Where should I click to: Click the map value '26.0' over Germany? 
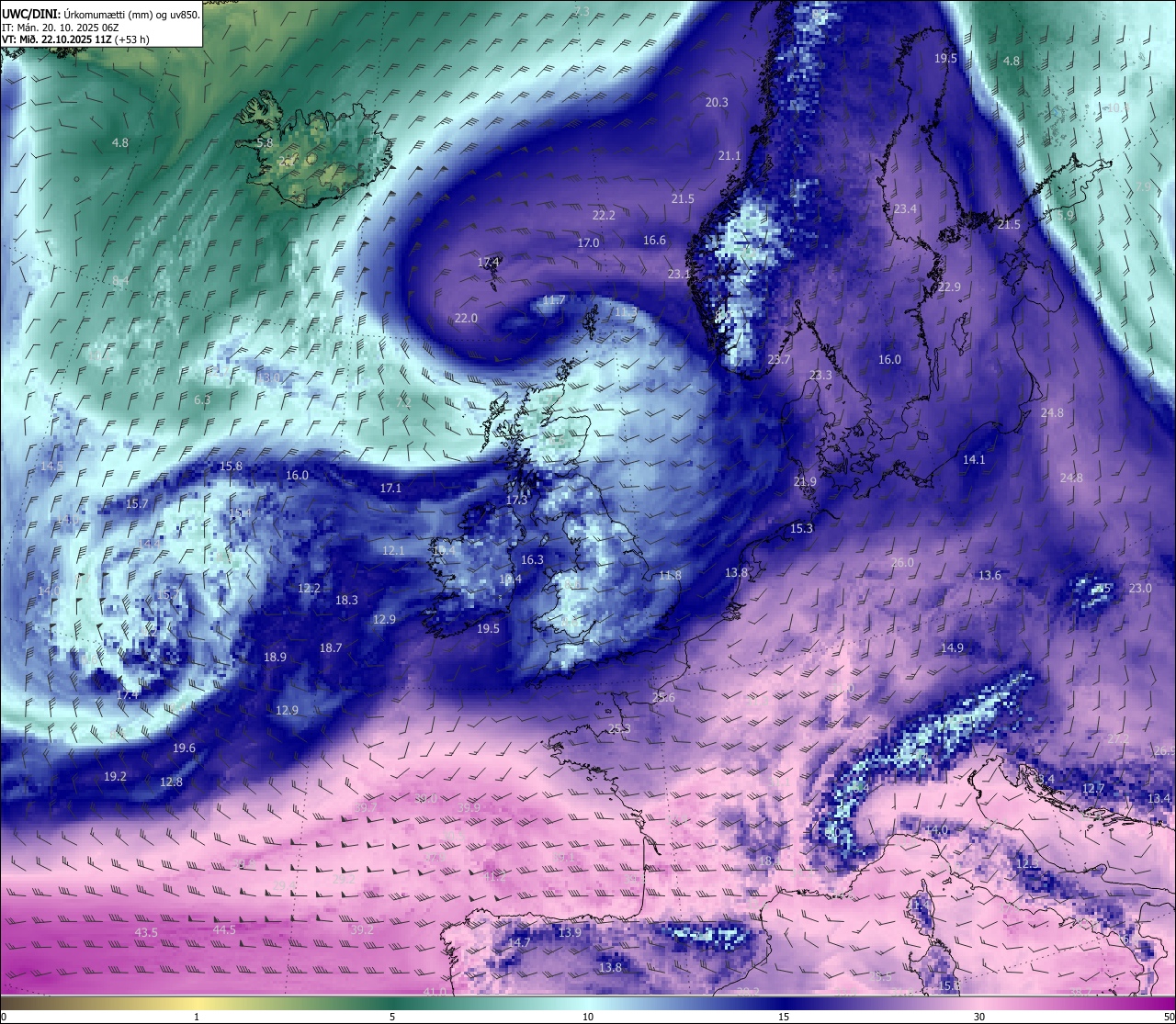tap(902, 562)
